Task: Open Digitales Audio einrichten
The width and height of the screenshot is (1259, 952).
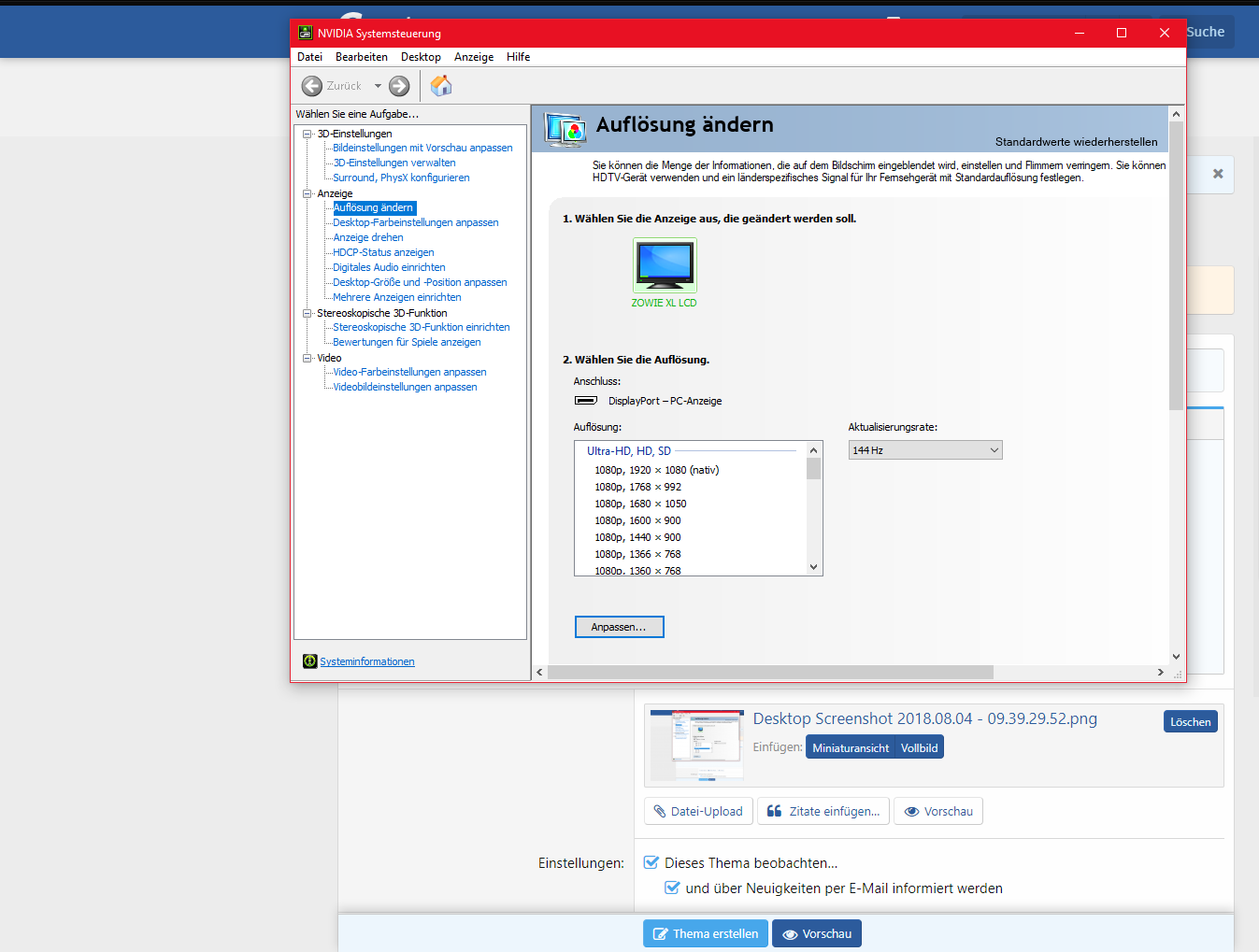Action: click(389, 267)
